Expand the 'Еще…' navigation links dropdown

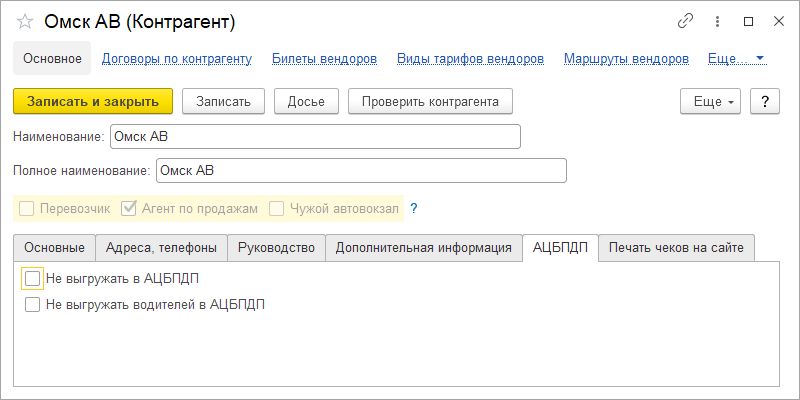[x=736, y=59]
